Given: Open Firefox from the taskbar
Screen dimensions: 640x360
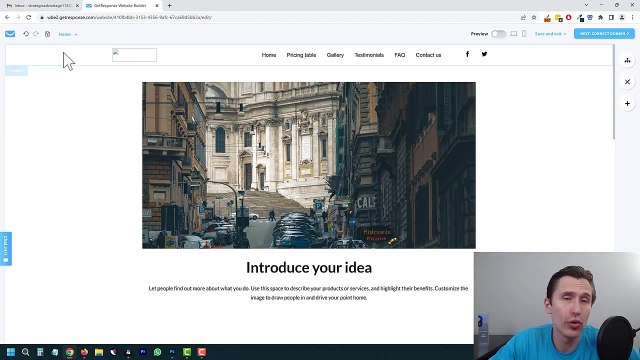Looking at the screenshot, I should click(84, 352).
